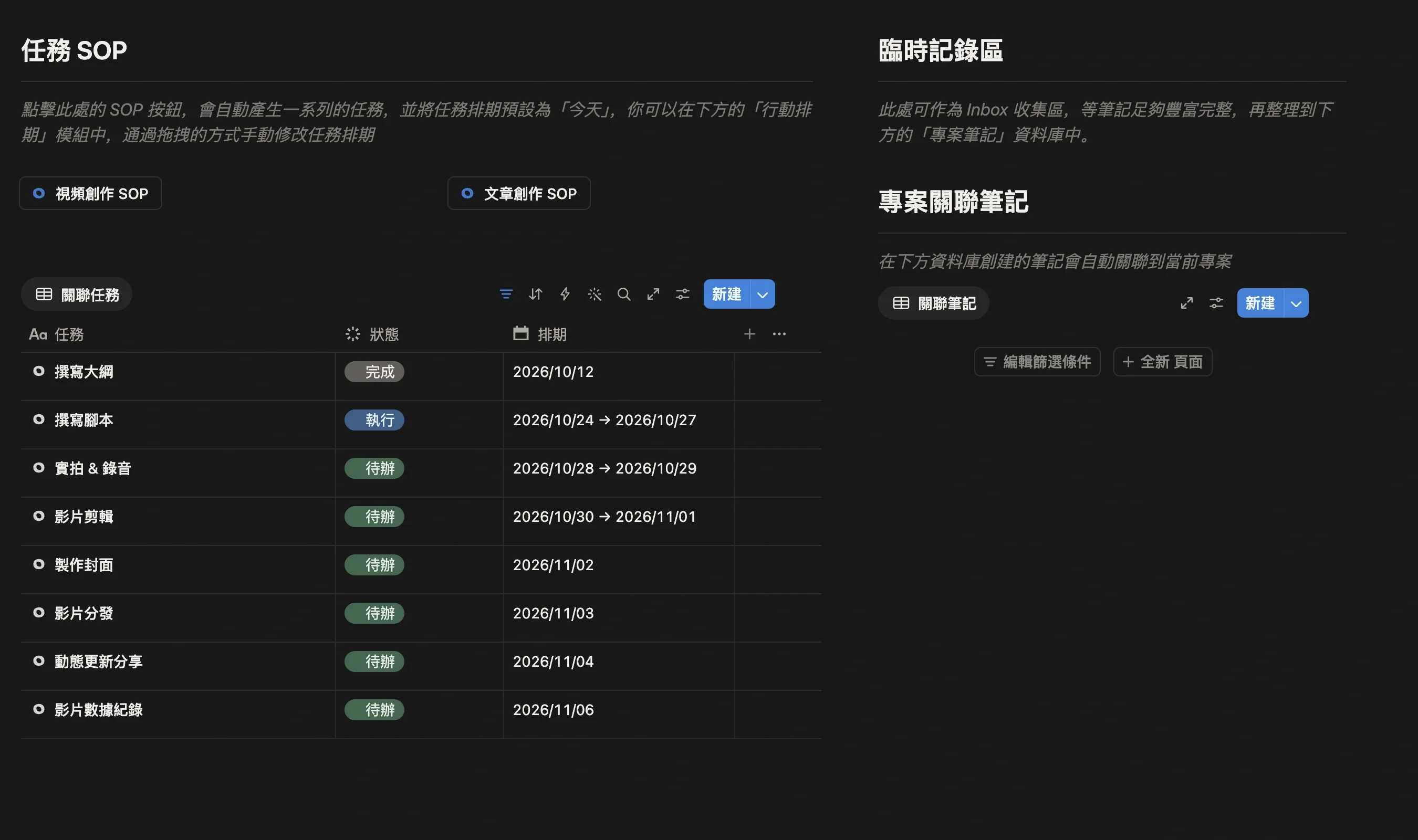Open 關聯任務 as full page via expand icon
Screen dimensions: 1418x840
click(653, 295)
